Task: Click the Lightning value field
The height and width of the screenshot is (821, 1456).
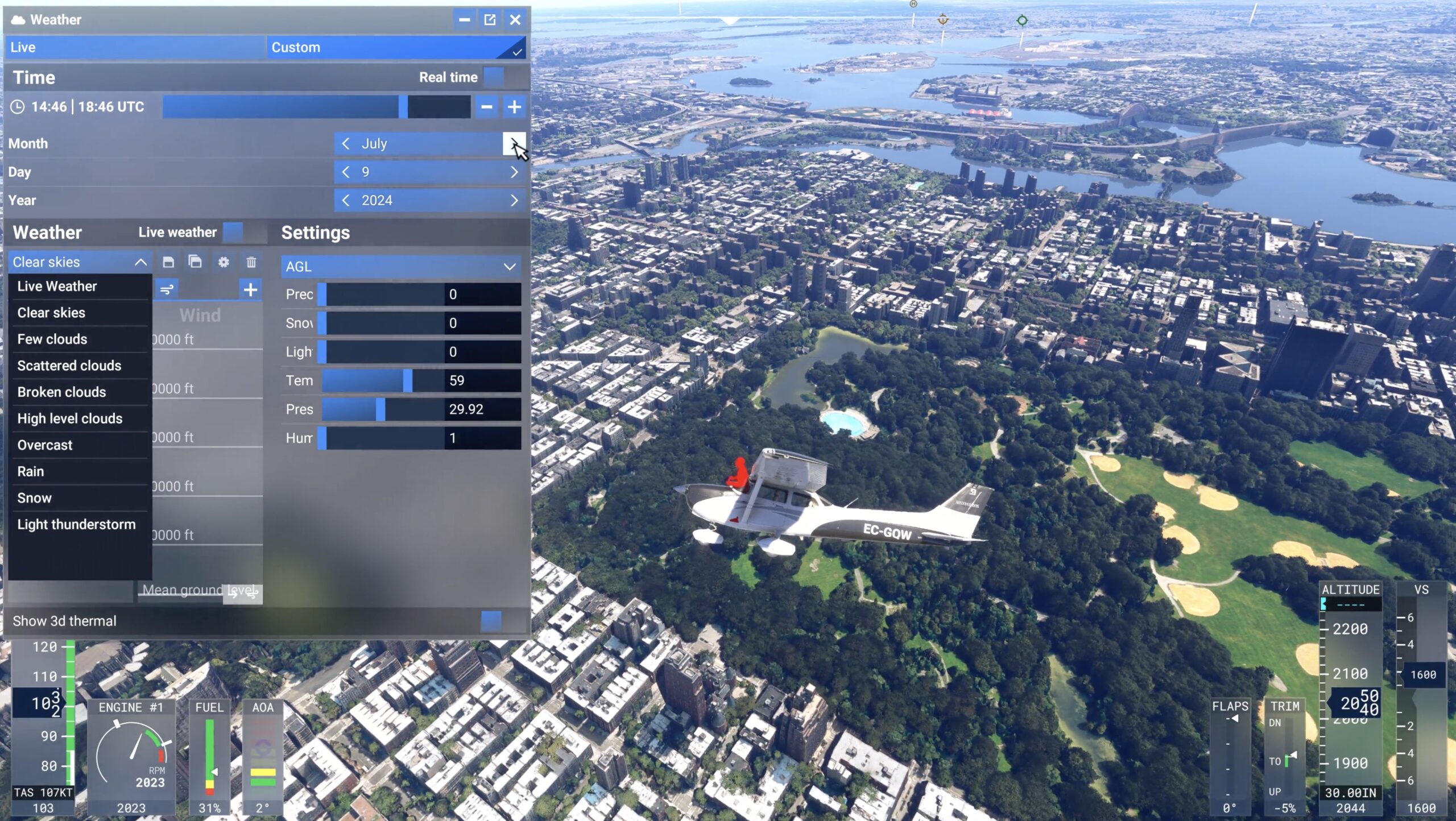Action: [x=482, y=352]
